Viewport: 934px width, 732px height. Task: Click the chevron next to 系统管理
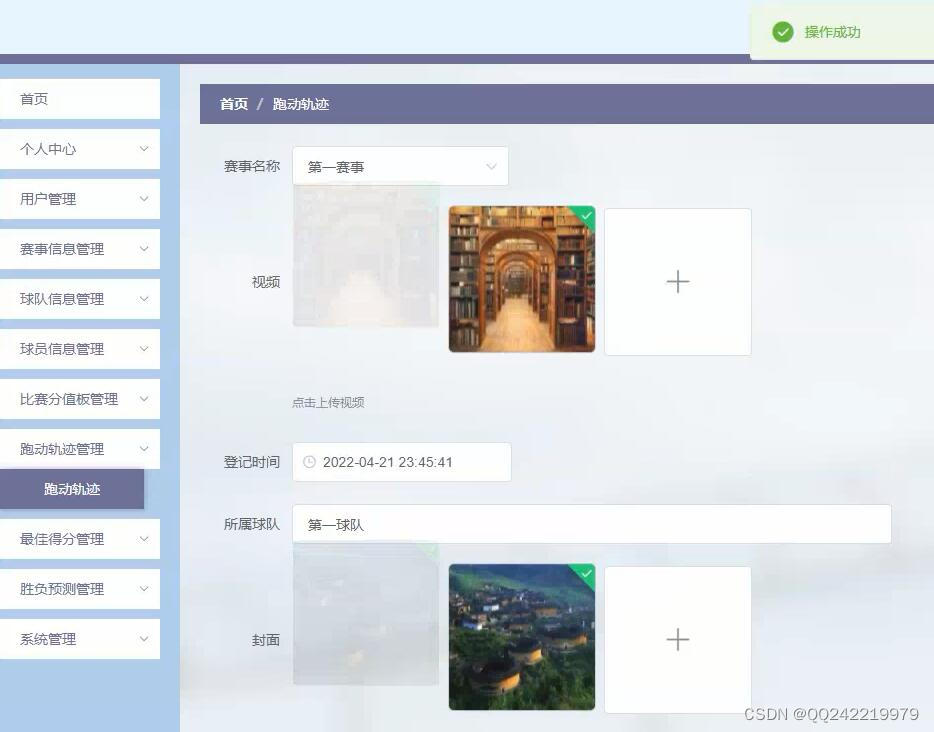tap(144, 639)
